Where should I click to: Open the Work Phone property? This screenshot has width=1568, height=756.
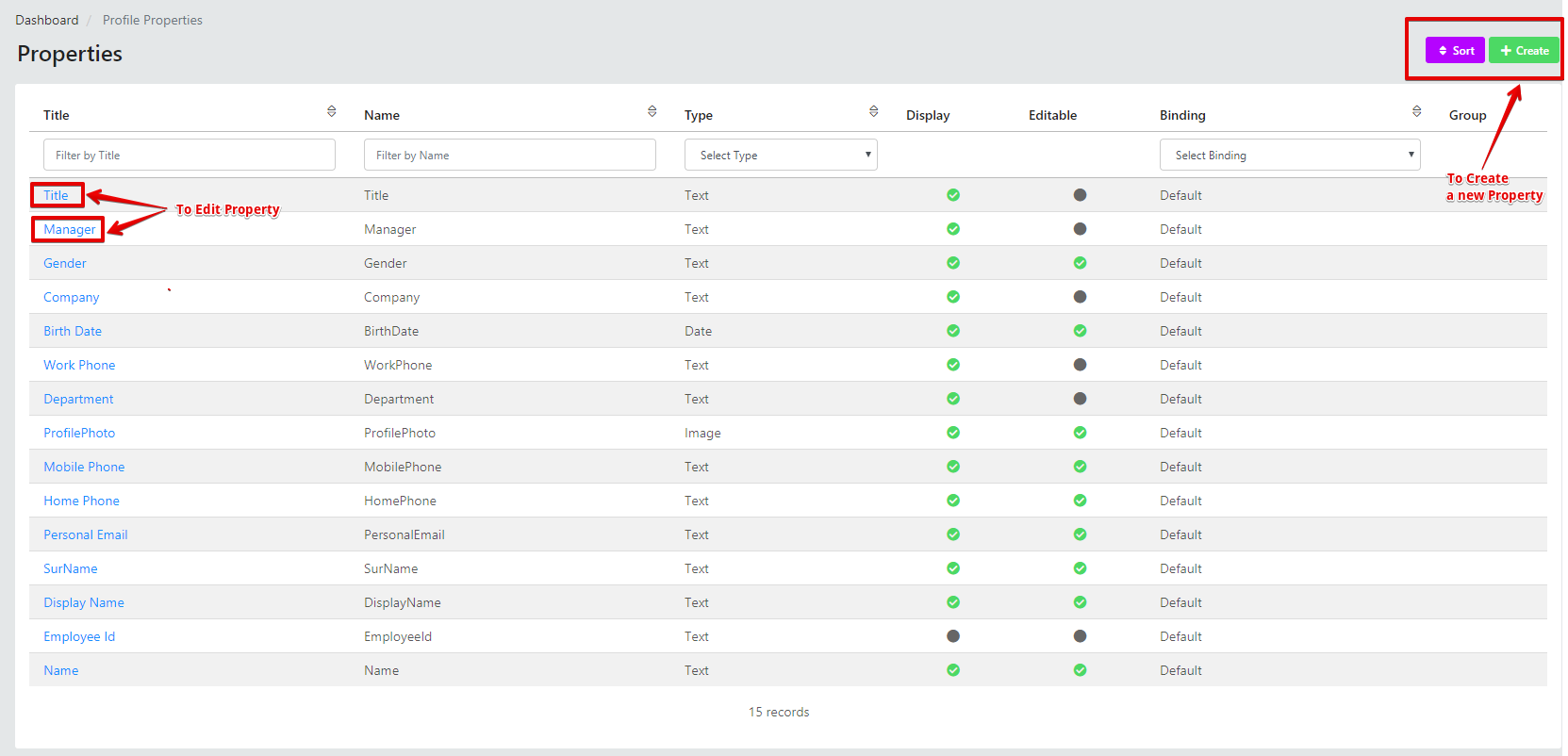[x=79, y=365]
